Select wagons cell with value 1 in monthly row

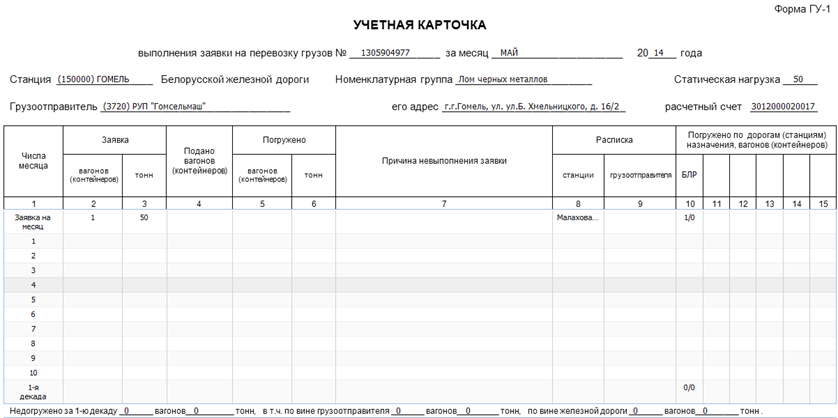pos(93,217)
